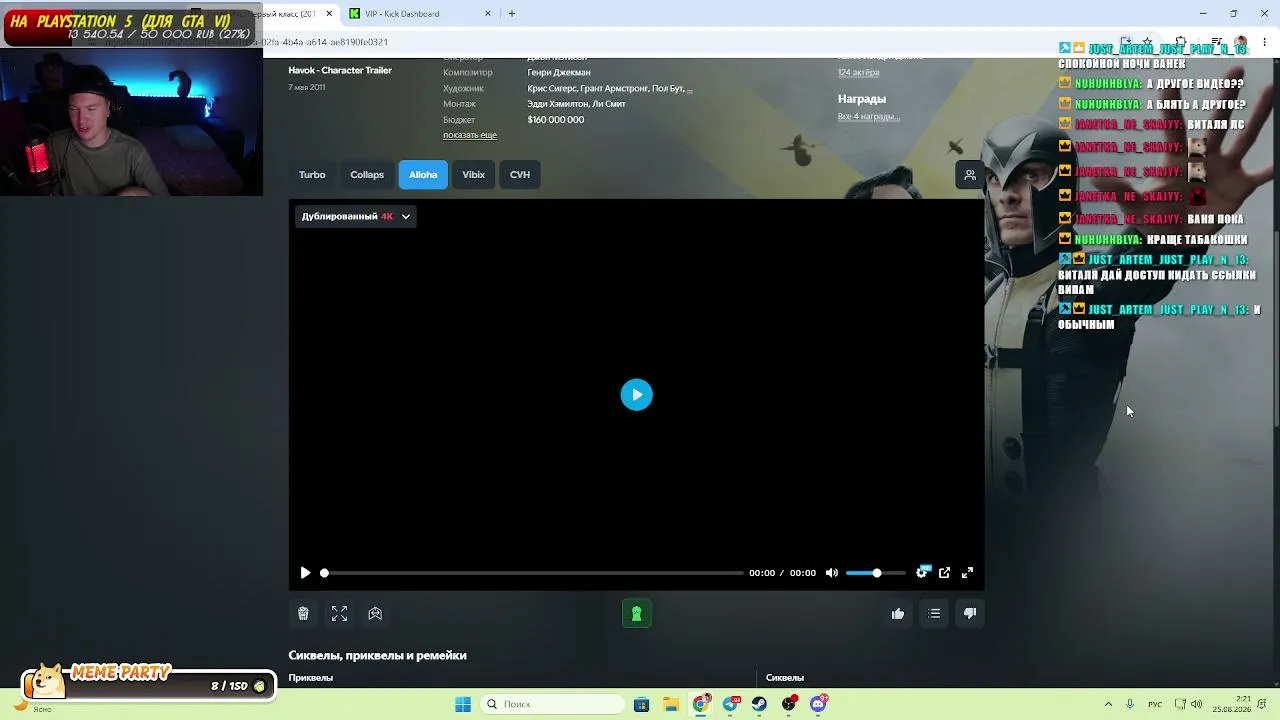
Task: Open Discord from the taskbar
Action: [819, 704]
